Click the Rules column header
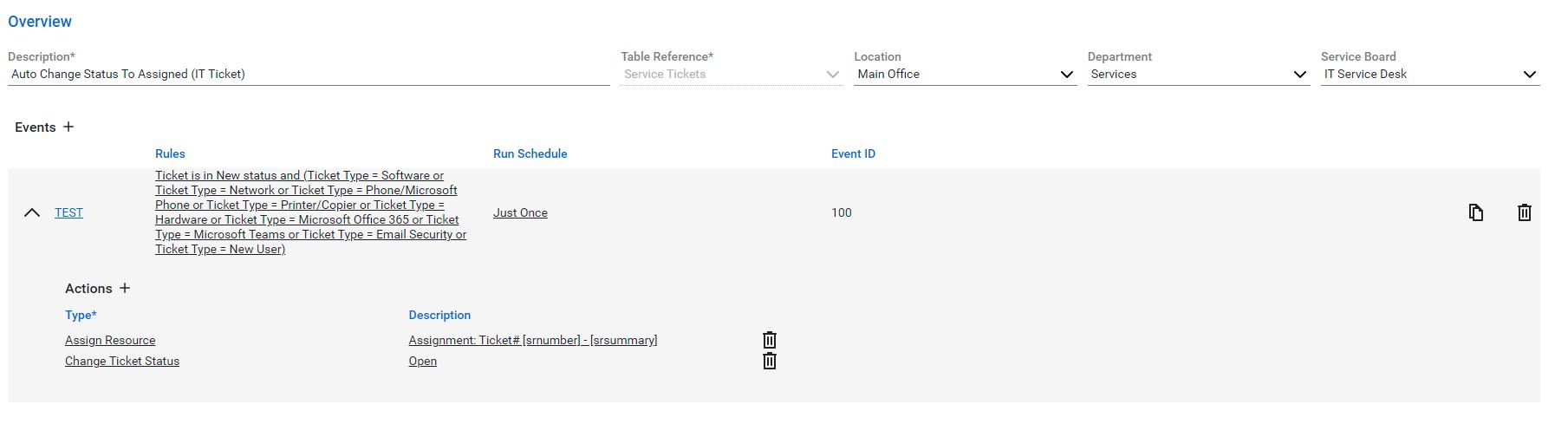The image size is (1568, 424). 170,153
